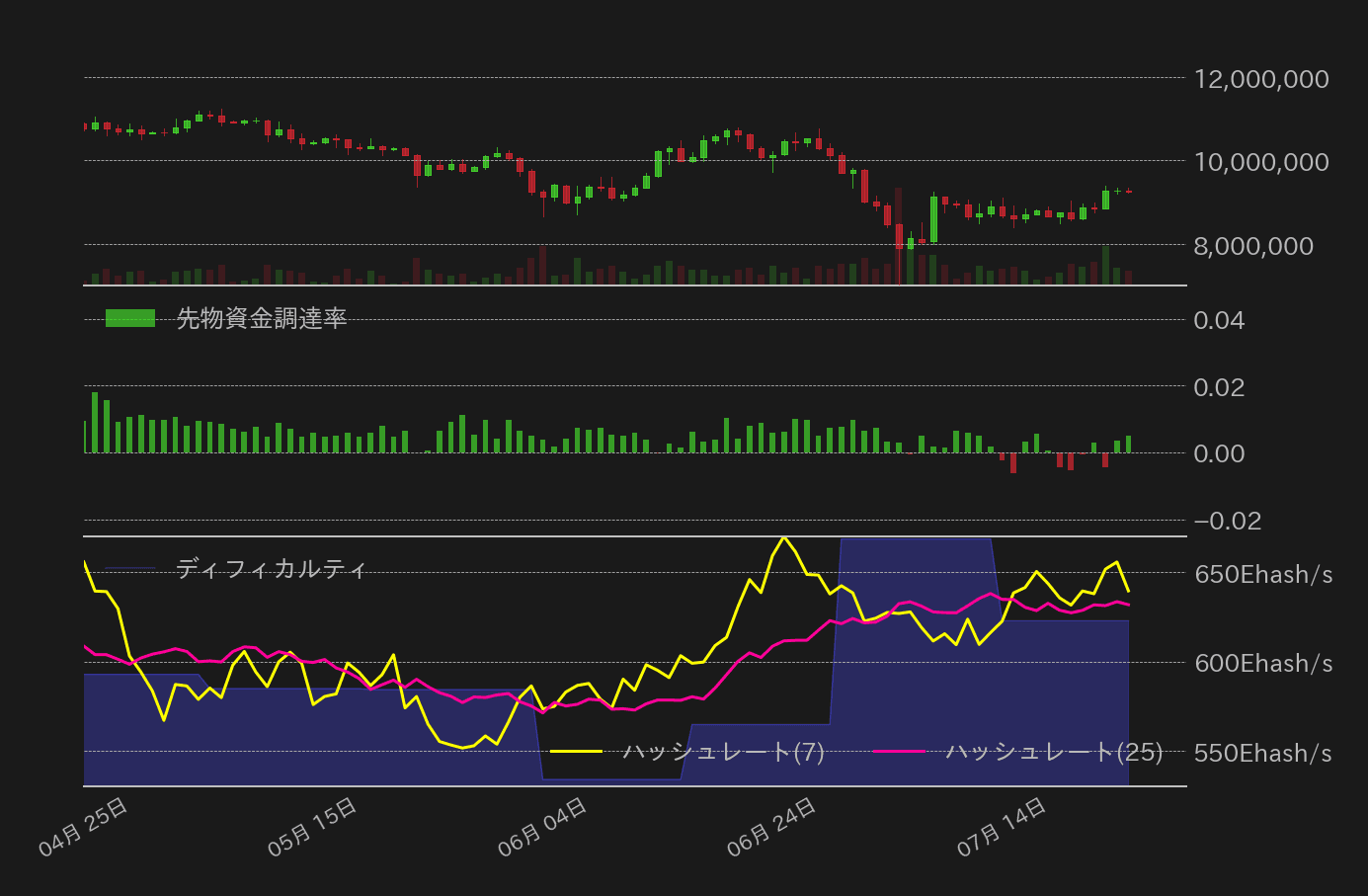Click the 04月 25日 date label

[x=84, y=827]
